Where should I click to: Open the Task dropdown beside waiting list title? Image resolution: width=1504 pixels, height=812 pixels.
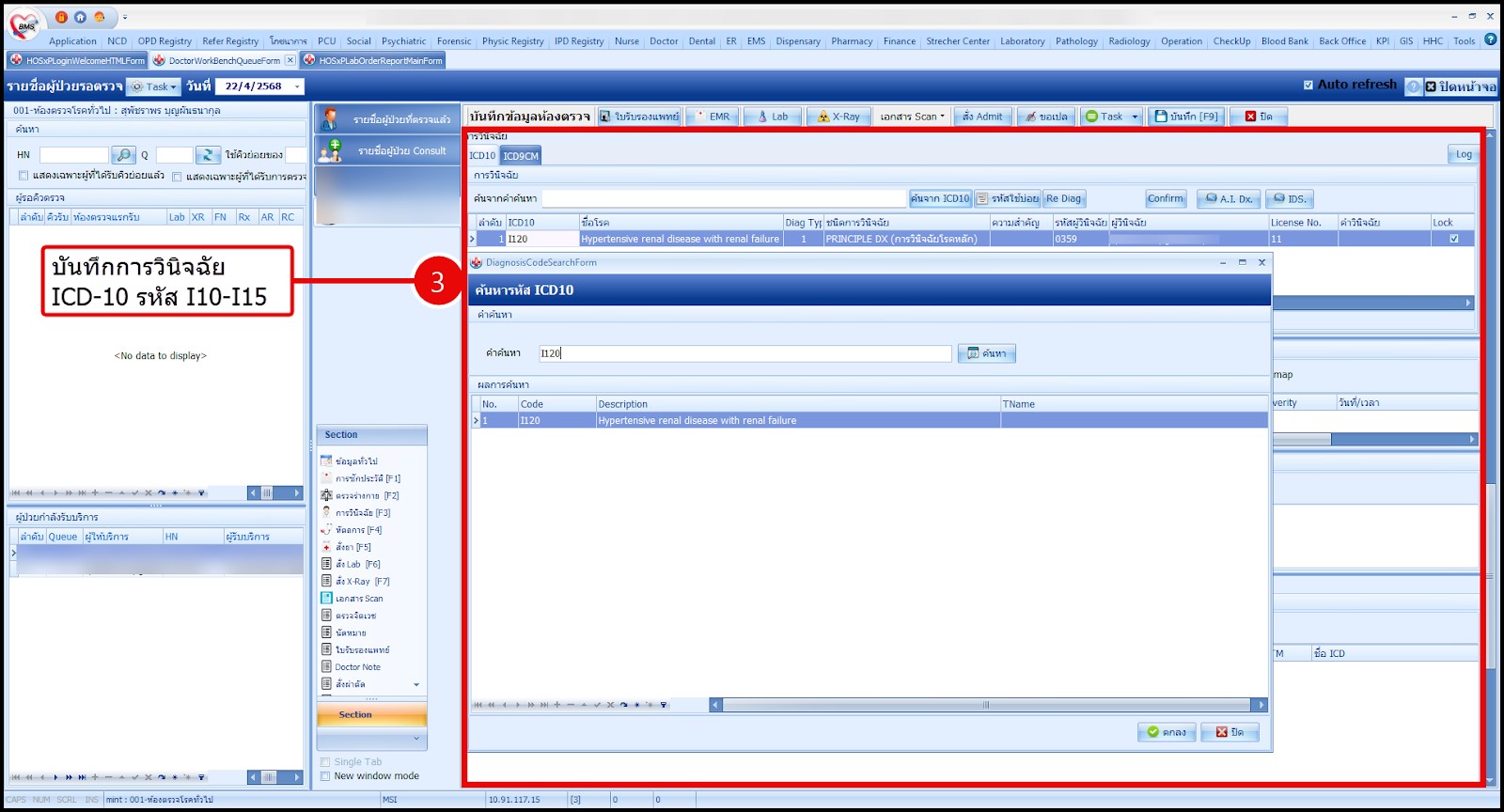tap(155, 86)
